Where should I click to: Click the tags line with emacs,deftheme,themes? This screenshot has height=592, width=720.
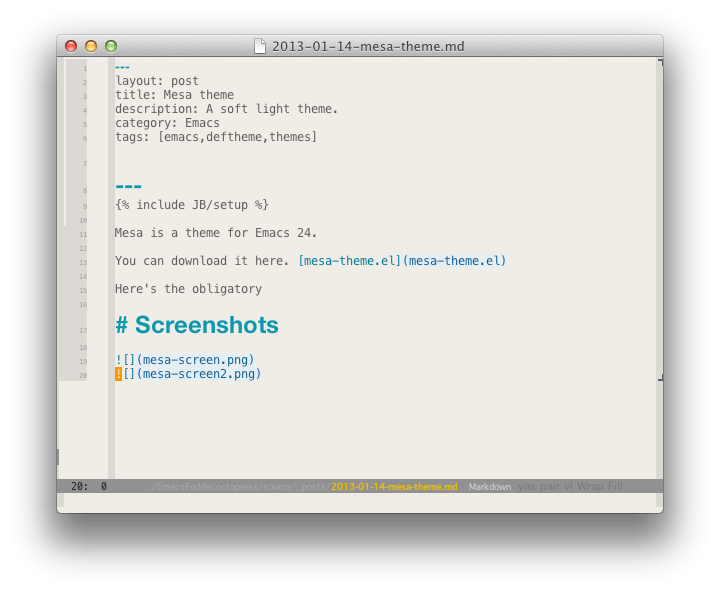pos(216,137)
